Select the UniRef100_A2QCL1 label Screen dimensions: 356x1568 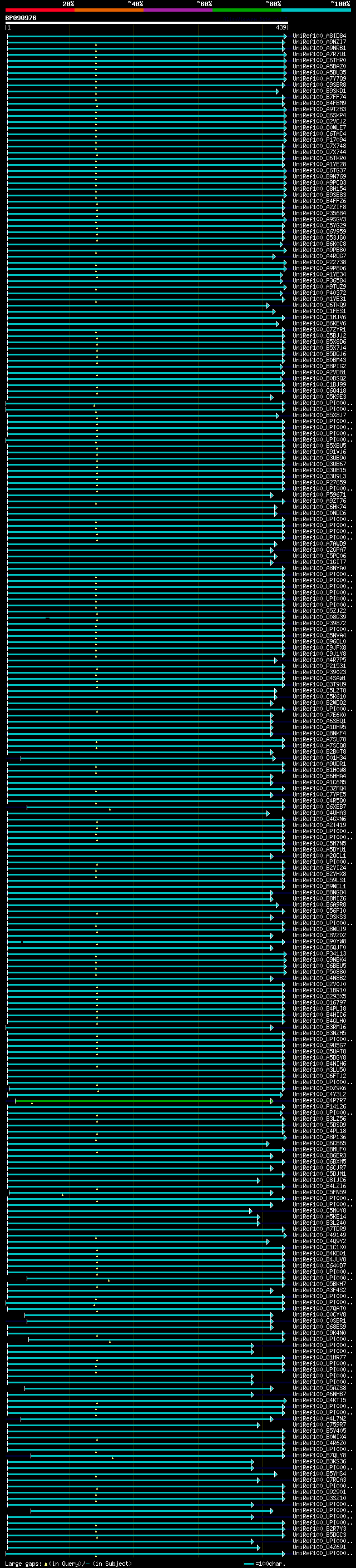point(319,856)
